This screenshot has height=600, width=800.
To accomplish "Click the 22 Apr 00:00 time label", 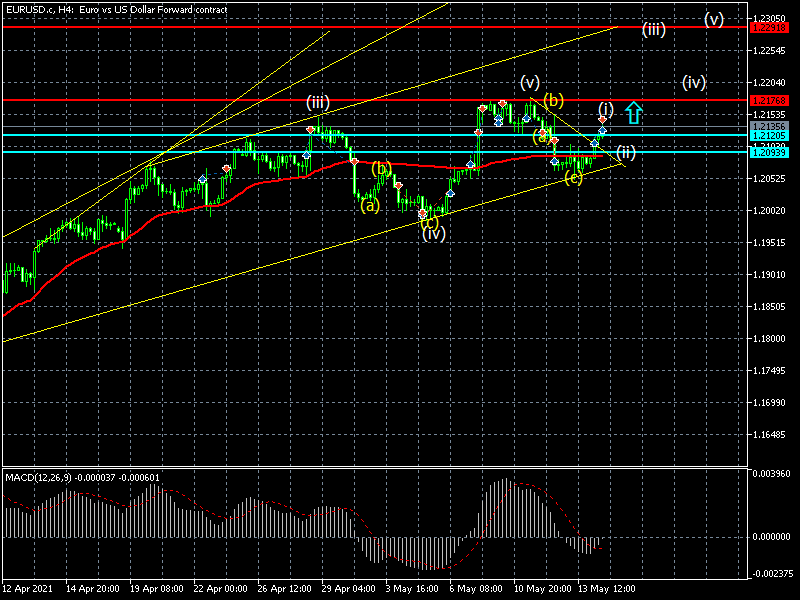I will click(221, 589).
